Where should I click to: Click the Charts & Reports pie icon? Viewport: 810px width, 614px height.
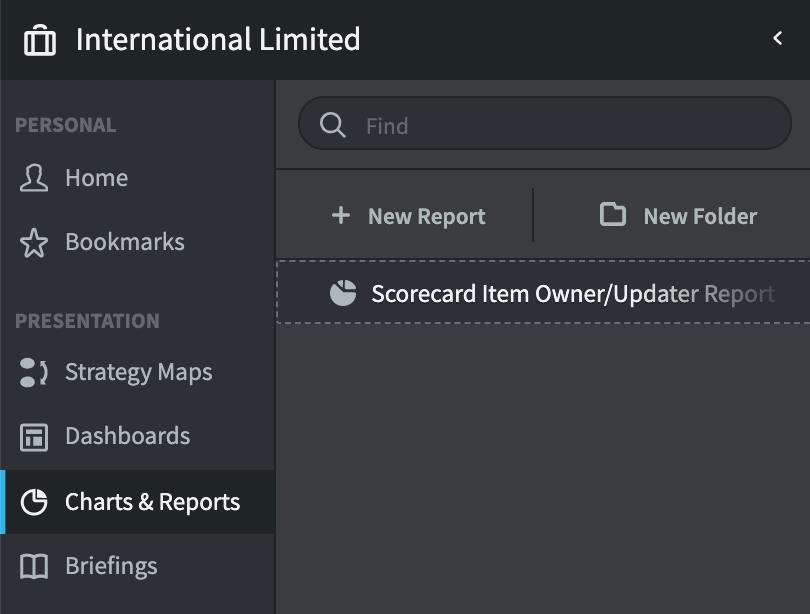tap(34, 502)
